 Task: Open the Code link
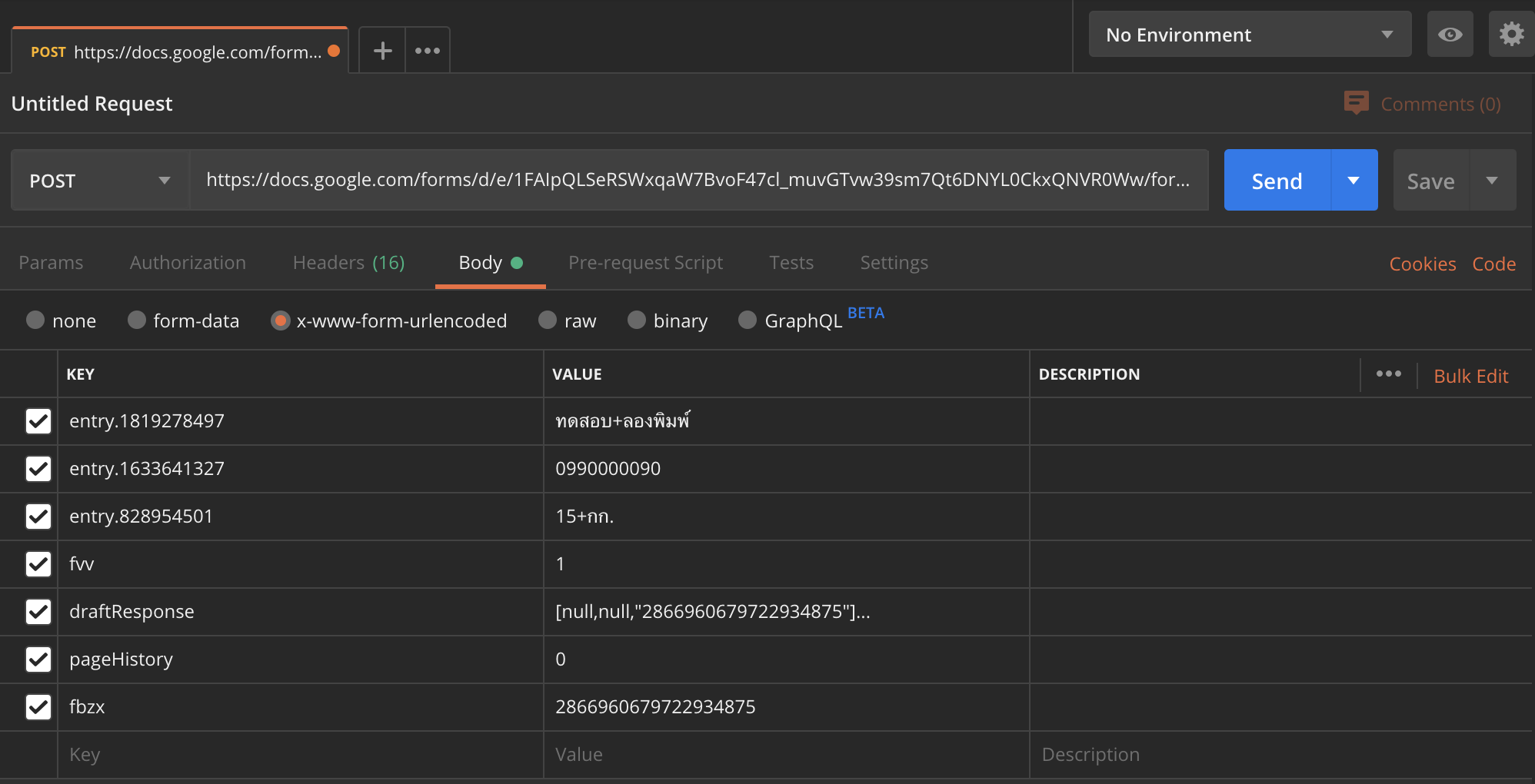click(x=1493, y=264)
